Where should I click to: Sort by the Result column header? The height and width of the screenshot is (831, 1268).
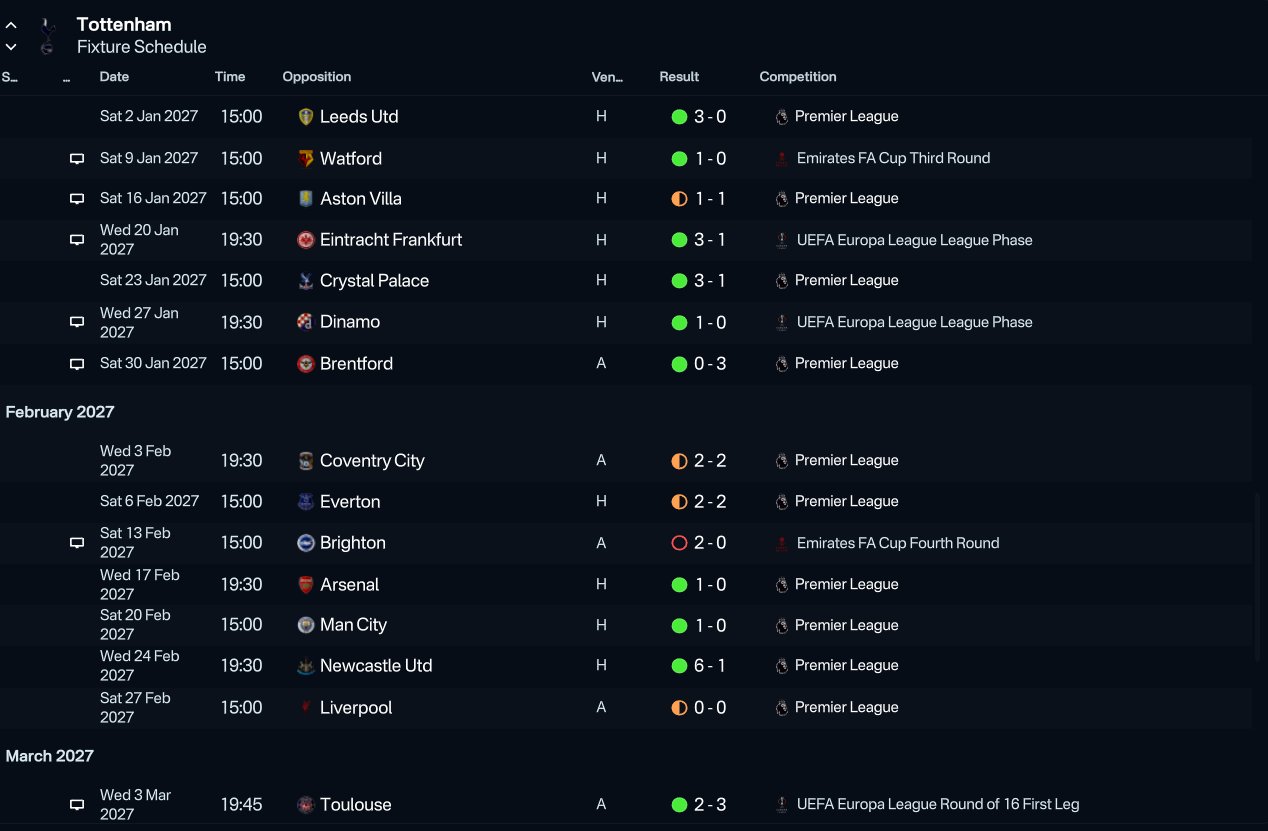pyautogui.click(x=679, y=77)
